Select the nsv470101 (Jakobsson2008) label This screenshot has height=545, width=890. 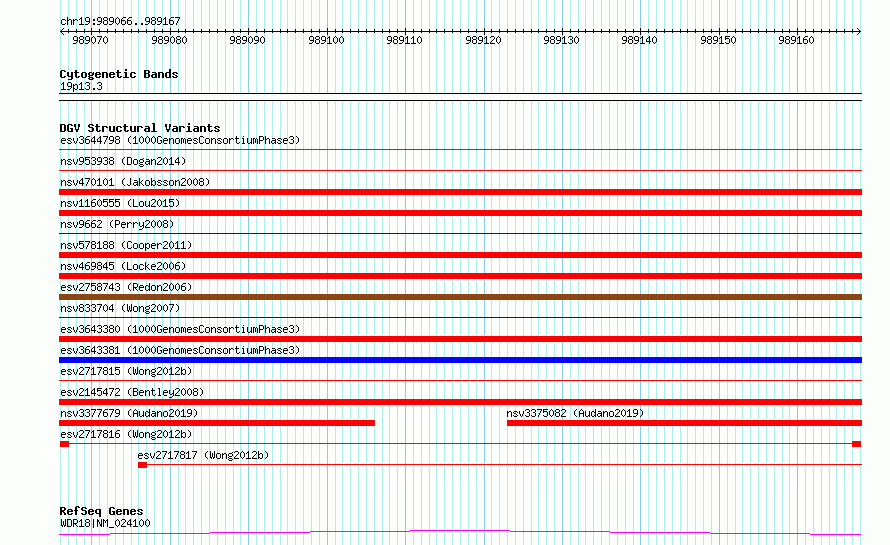point(135,182)
